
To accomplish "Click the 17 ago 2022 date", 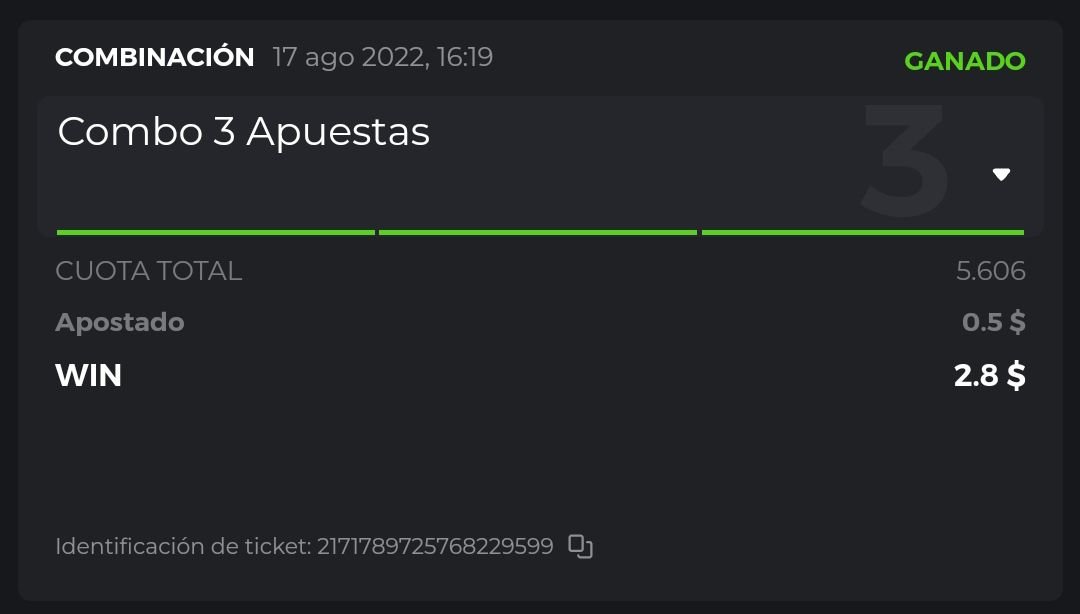I will pyautogui.click(x=349, y=57).
